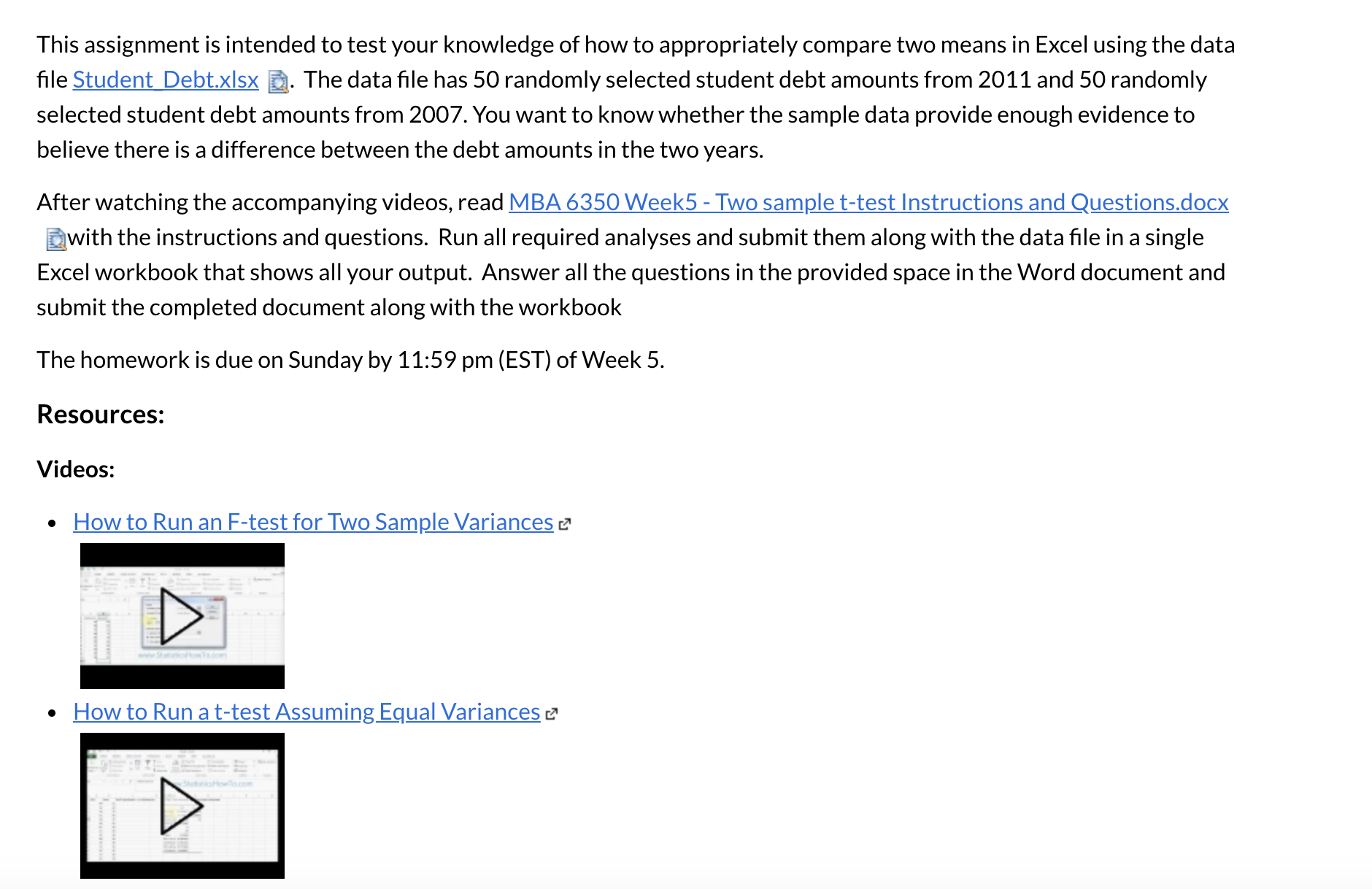Image resolution: width=1372 pixels, height=889 pixels.
Task: Open the F-test for Two Sample Variances link
Action: tap(313, 522)
